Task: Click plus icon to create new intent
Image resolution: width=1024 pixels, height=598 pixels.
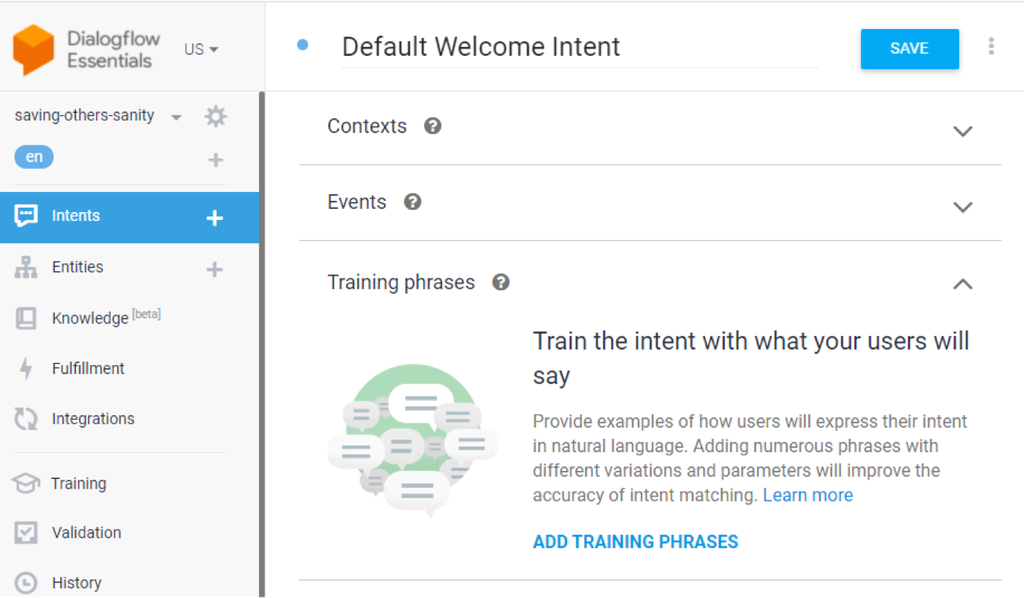Action: point(214,217)
